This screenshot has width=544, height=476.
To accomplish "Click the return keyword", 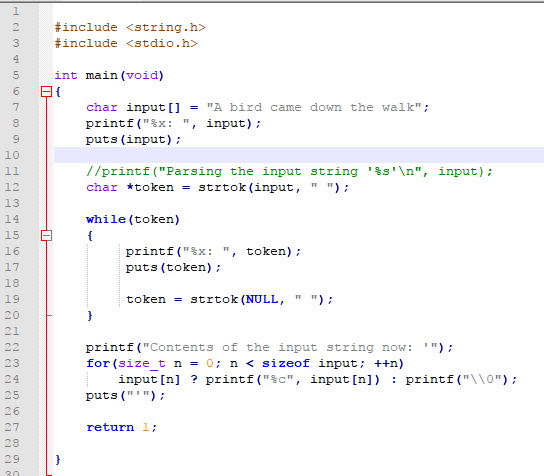I will (x=110, y=427).
